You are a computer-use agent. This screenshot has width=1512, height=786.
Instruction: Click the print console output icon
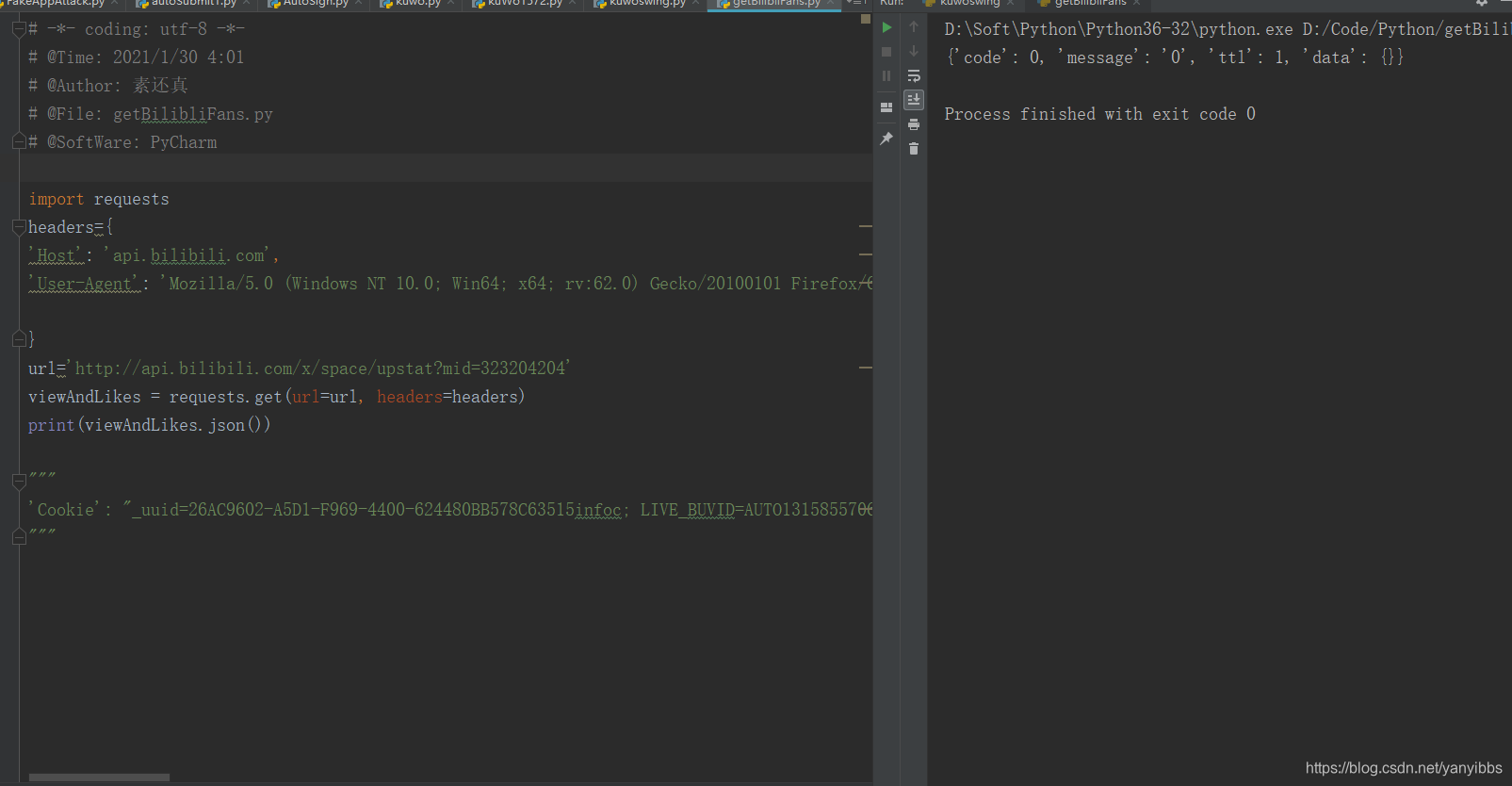pos(914,124)
